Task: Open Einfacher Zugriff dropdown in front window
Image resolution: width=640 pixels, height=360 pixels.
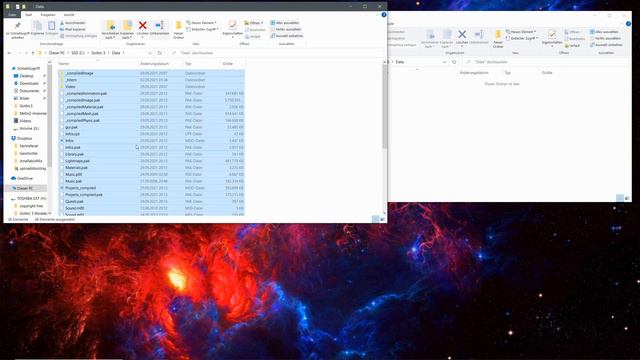Action: 202,29
